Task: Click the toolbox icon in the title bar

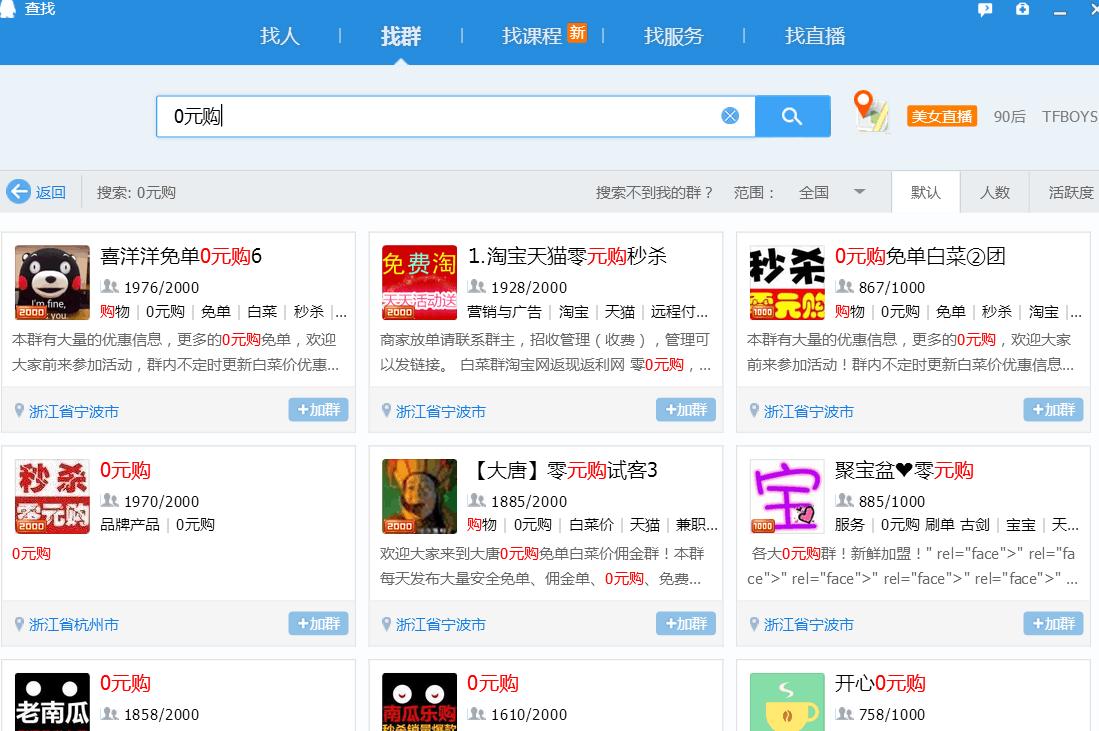Action: point(1021,9)
